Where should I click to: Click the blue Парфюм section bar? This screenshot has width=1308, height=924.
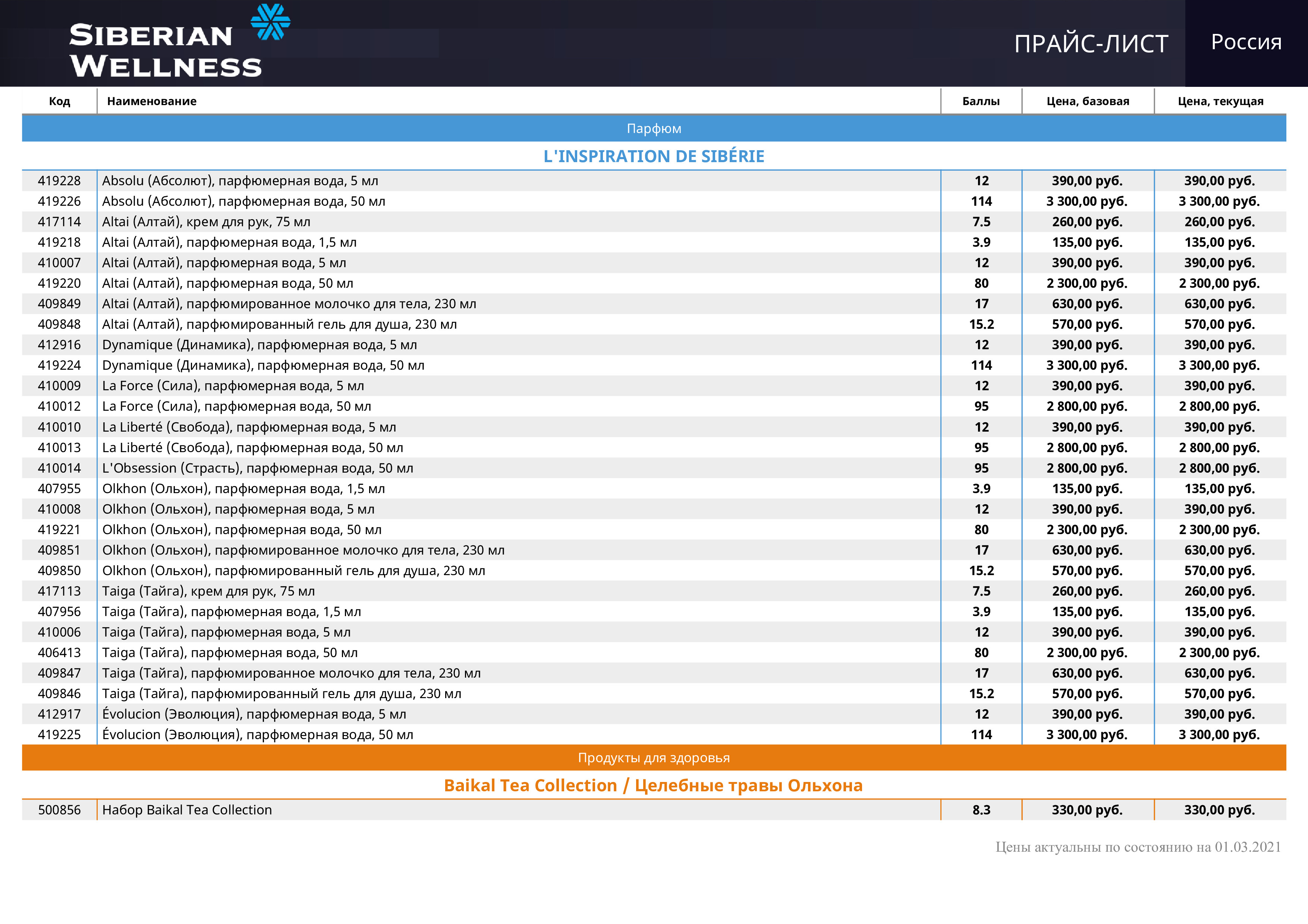click(653, 129)
